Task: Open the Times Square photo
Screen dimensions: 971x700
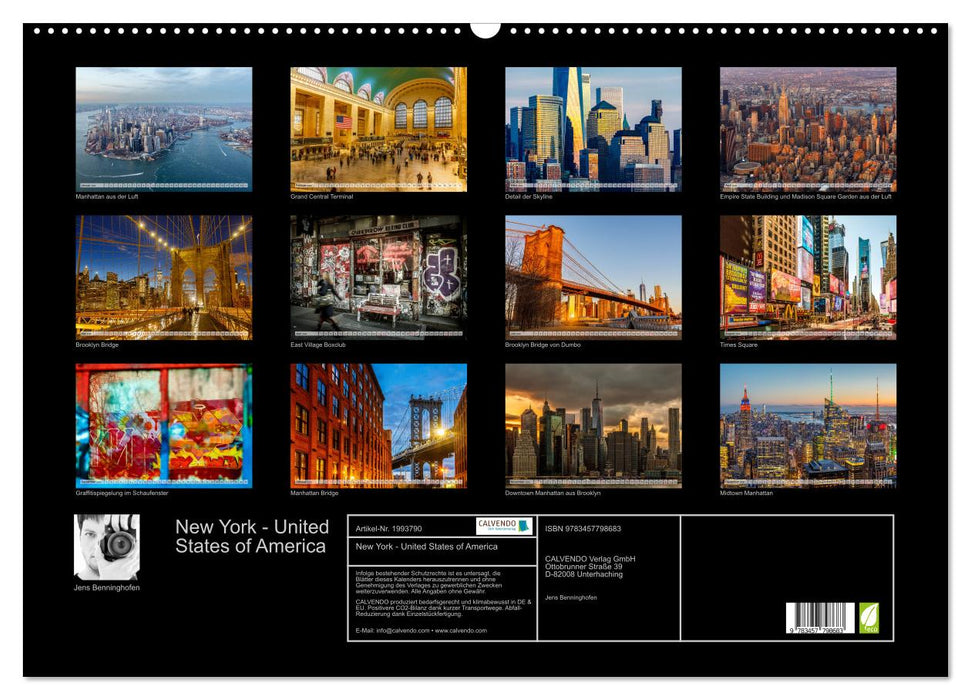Action: (806, 275)
